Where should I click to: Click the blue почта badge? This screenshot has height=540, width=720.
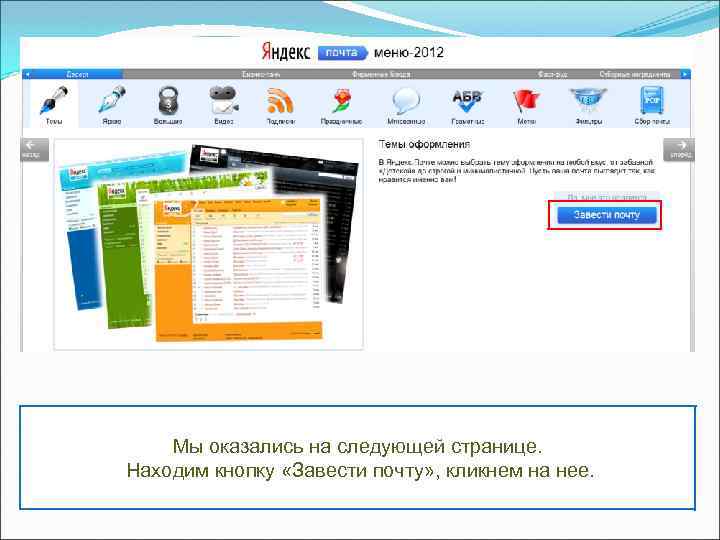tap(343, 53)
